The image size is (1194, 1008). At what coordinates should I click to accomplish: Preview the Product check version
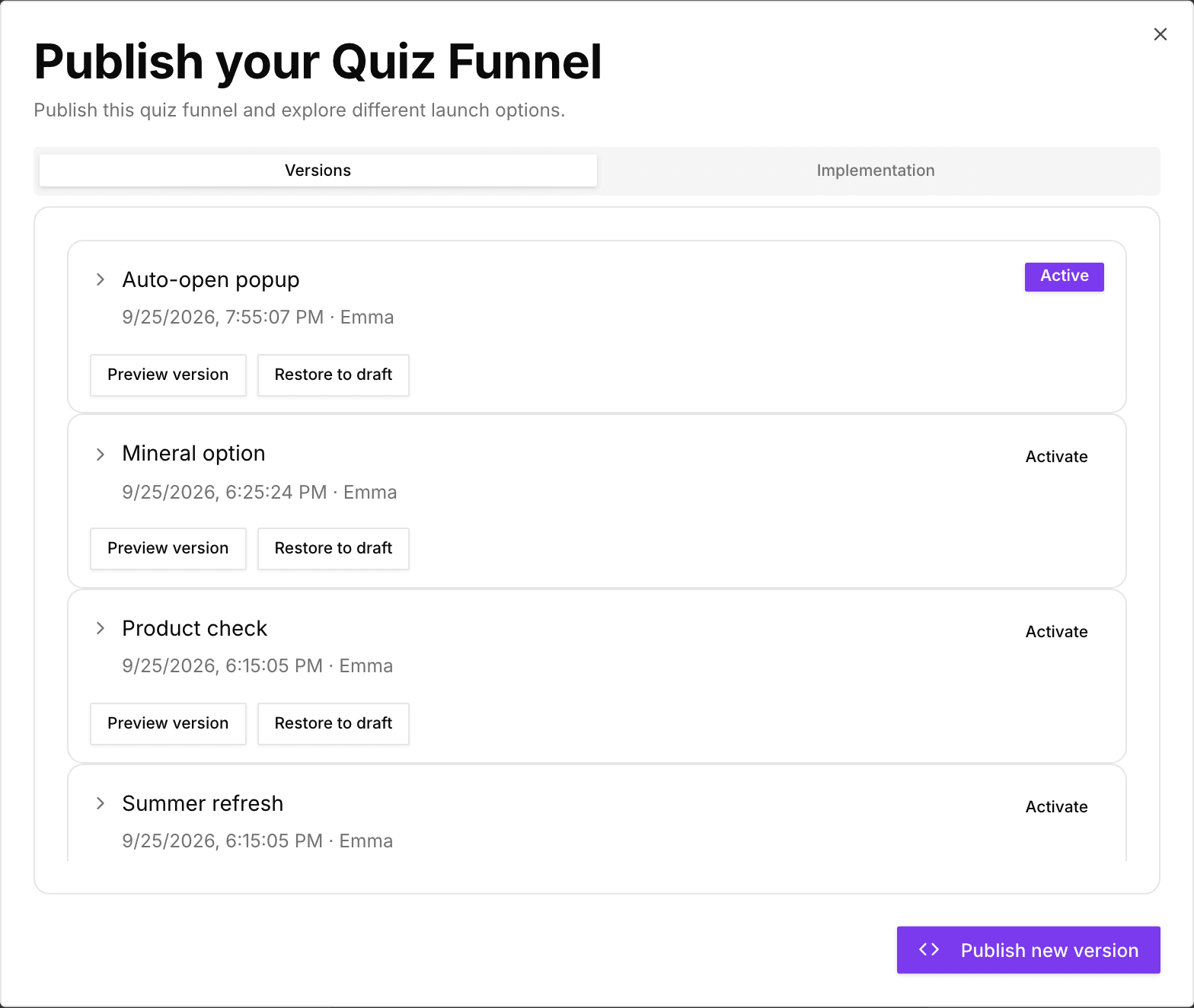click(x=168, y=723)
